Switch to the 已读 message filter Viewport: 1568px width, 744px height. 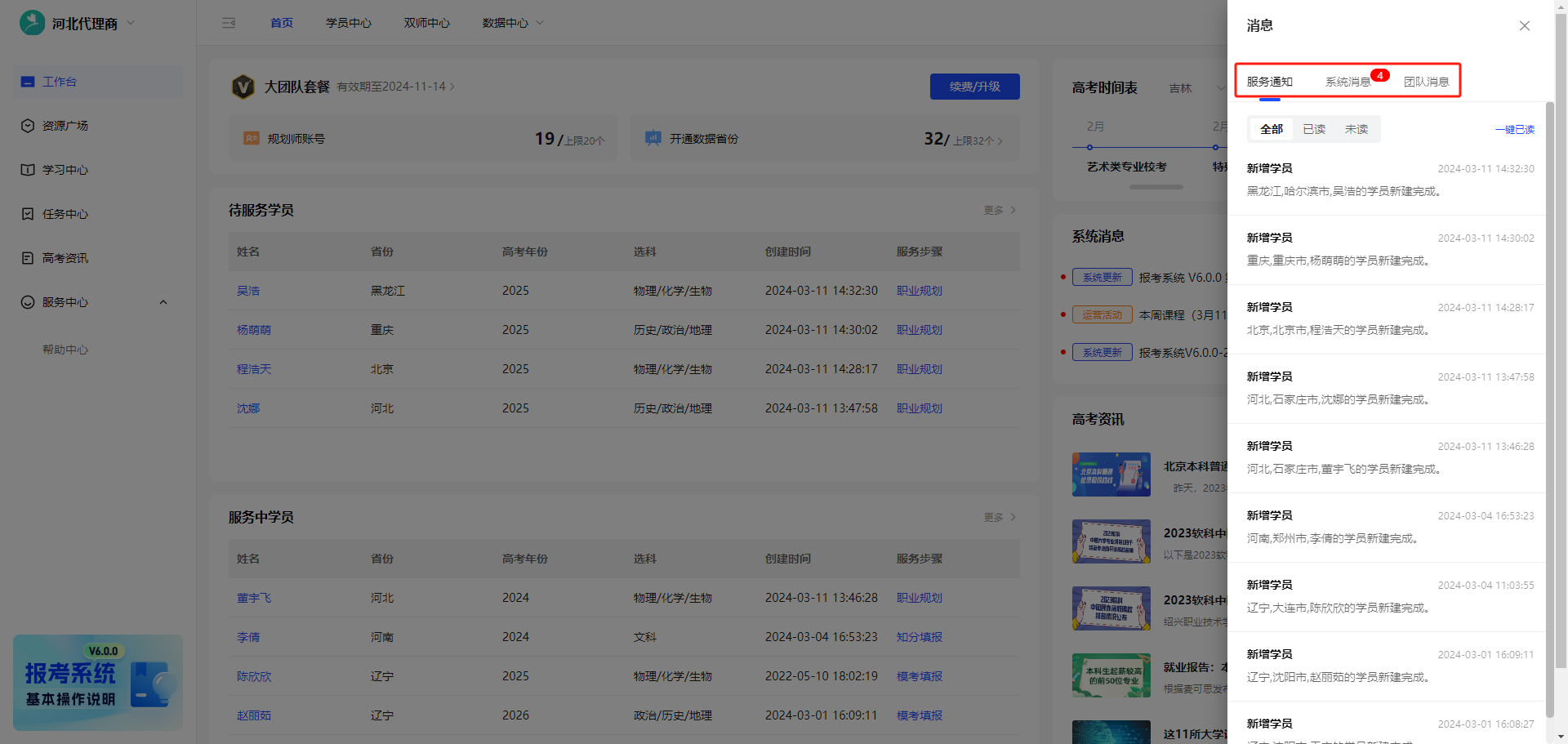pyautogui.click(x=1313, y=128)
